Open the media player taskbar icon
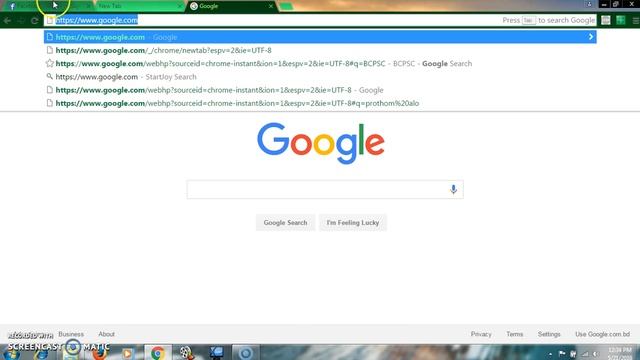 [127, 353]
